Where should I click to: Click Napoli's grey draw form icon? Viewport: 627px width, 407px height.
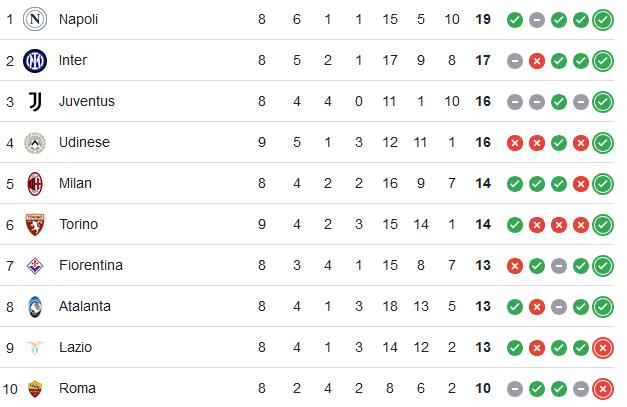(x=537, y=20)
